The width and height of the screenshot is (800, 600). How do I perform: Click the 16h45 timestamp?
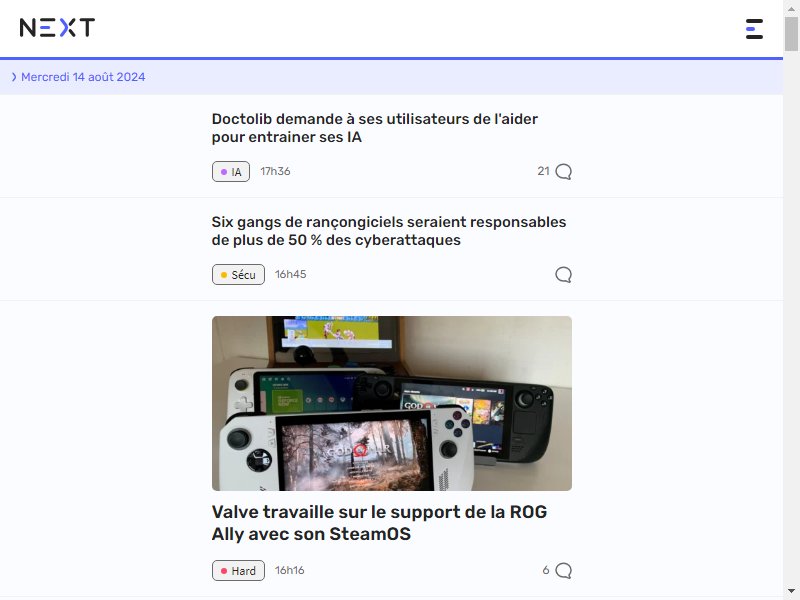291,274
